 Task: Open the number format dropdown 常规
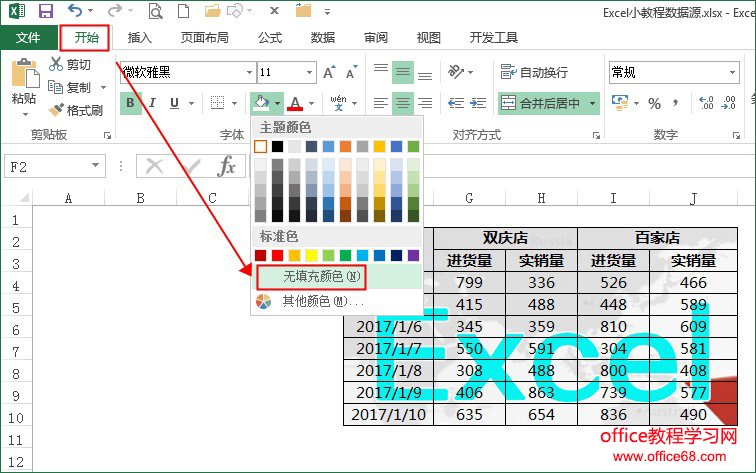pyautogui.click(x=732, y=72)
